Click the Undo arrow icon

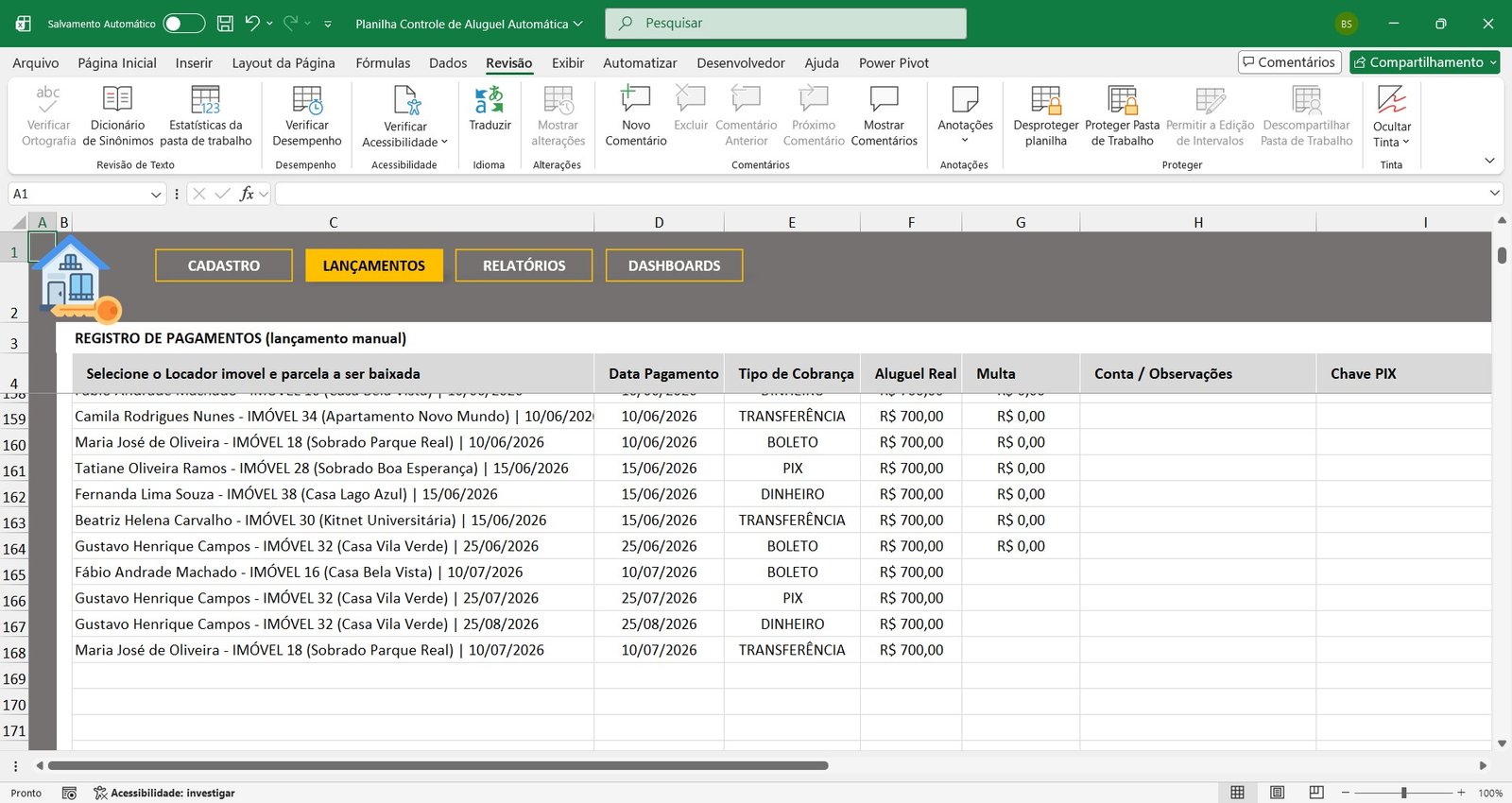tap(252, 23)
